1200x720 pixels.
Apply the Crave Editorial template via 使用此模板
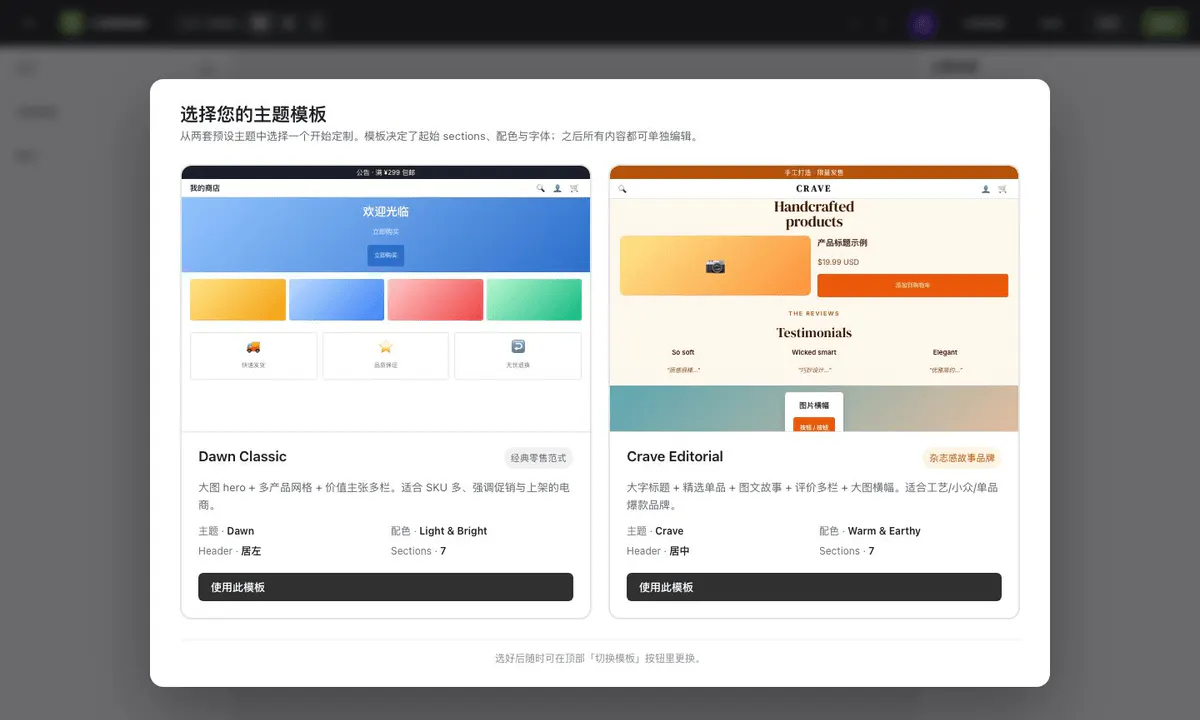pyautogui.click(x=814, y=587)
